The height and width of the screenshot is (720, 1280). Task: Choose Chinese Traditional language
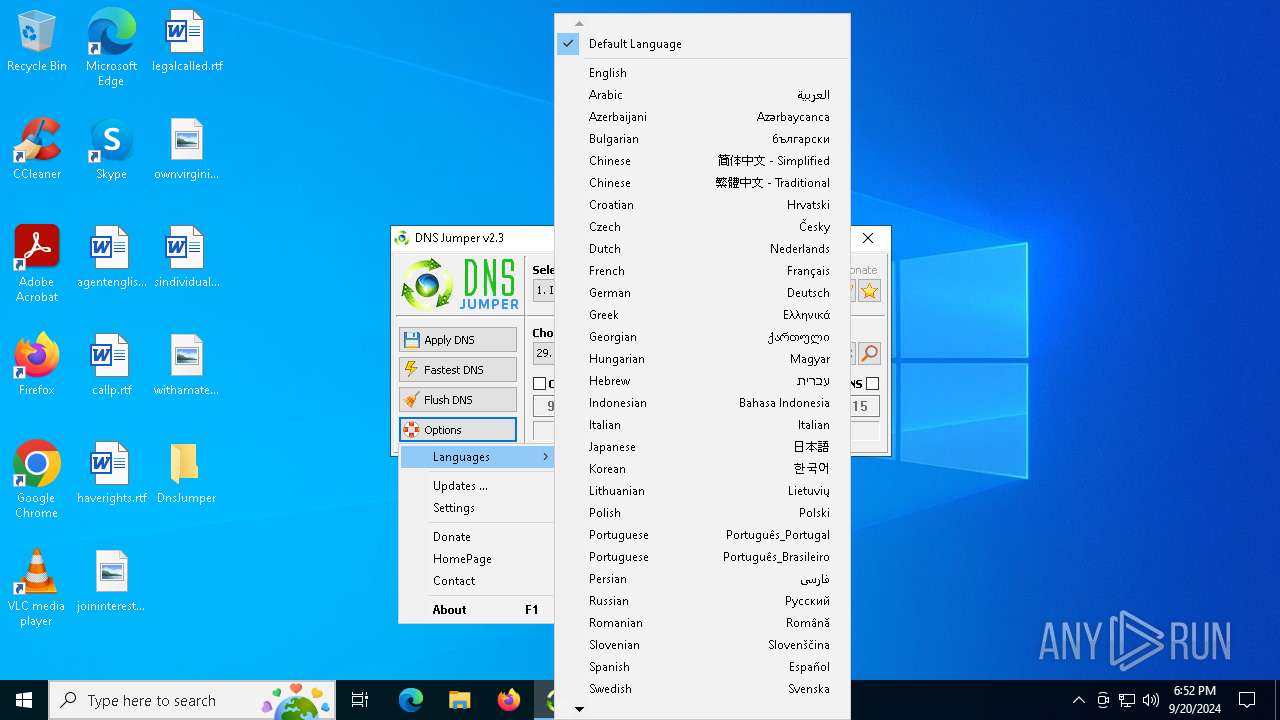(x=702, y=183)
